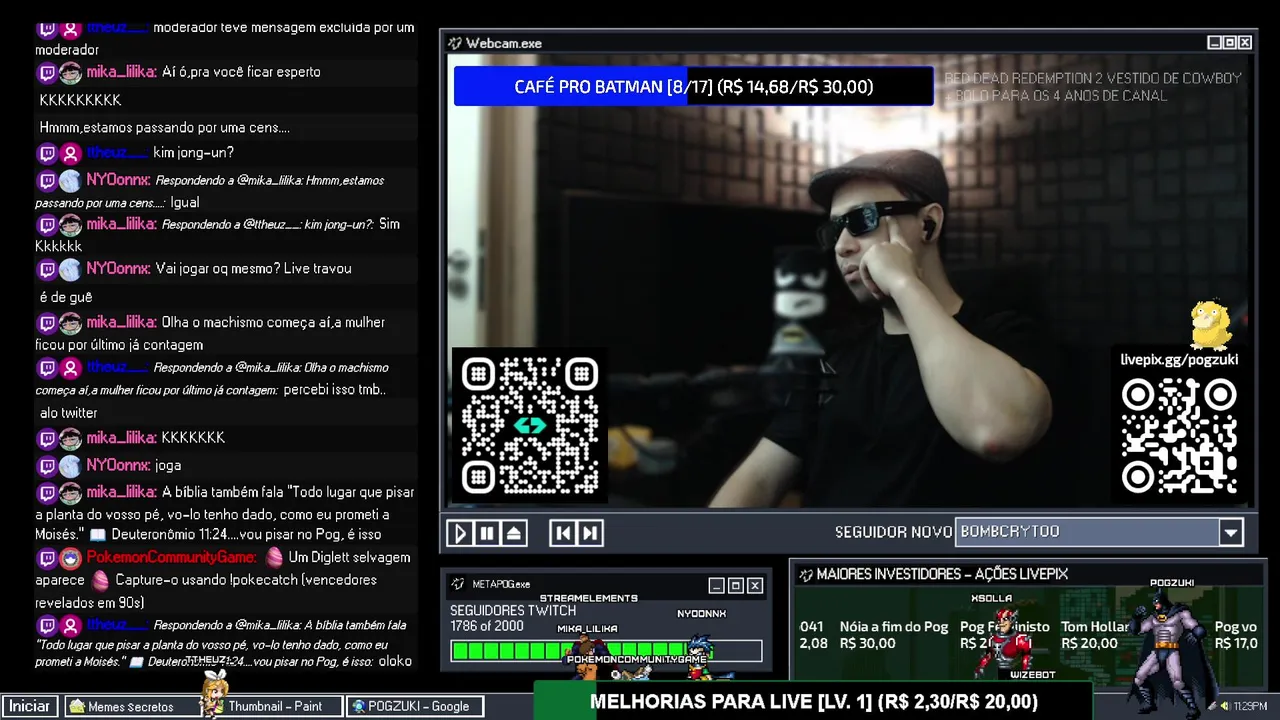Click the play button in Webcam.exe controls
Screen dimensions: 1280x720
tap(460, 533)
